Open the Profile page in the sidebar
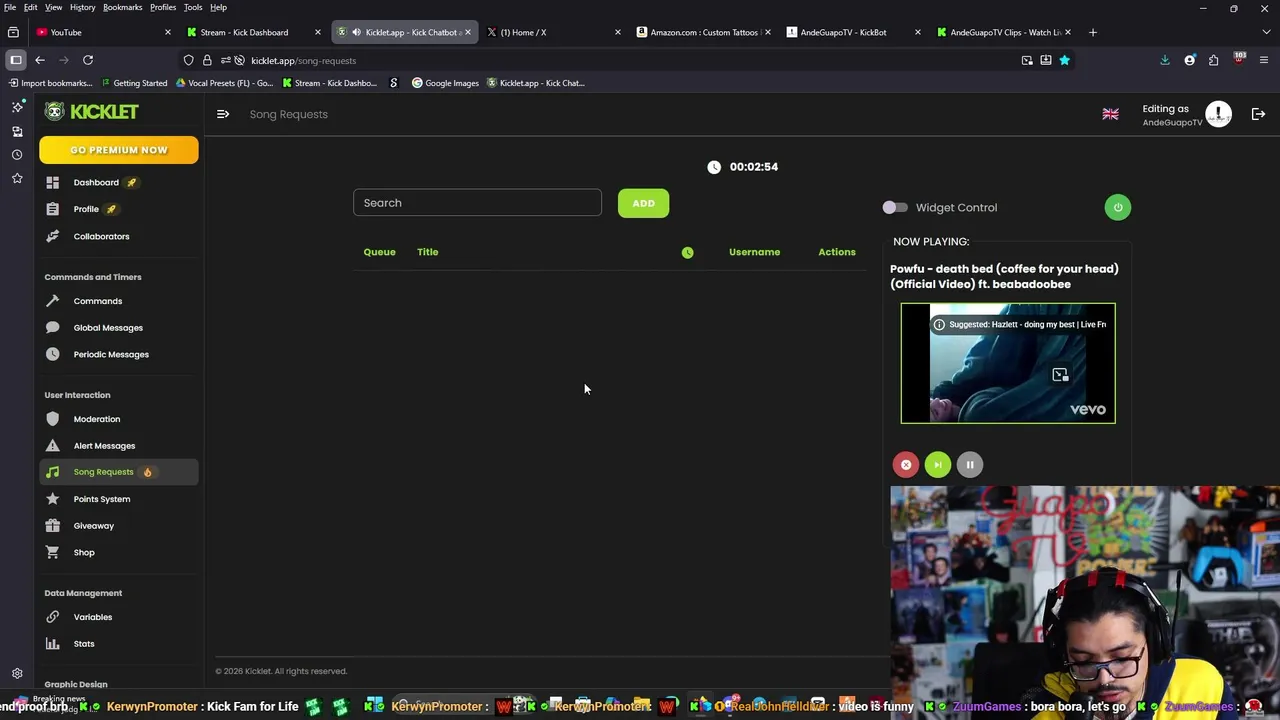The width and height of the screenshot is (1280, 720). (x=118, y=209)
